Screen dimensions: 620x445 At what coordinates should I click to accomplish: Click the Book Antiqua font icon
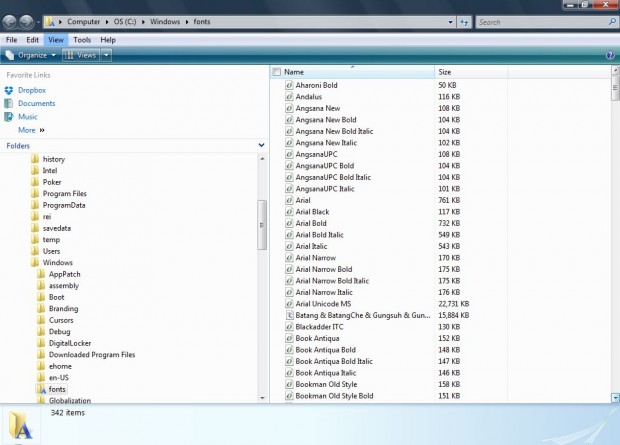point(289,338)
